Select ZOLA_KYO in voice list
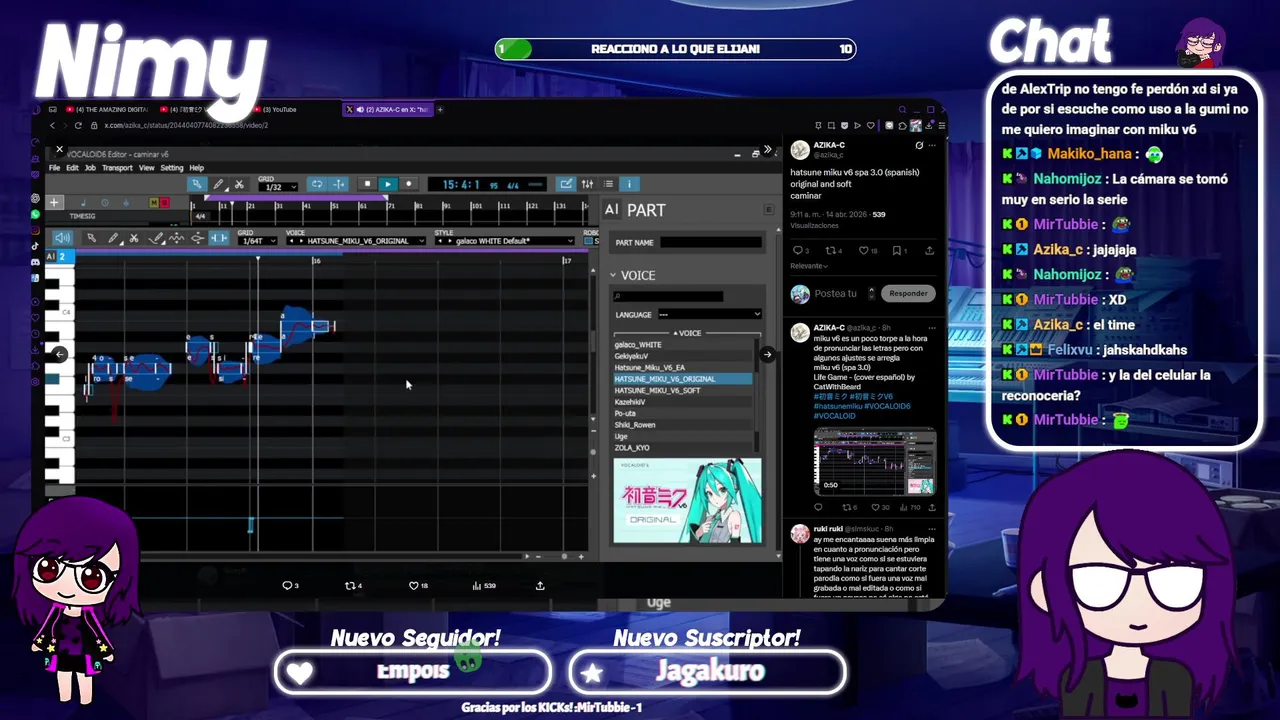This screenshot has height=720, width=1280. (683, 448)
